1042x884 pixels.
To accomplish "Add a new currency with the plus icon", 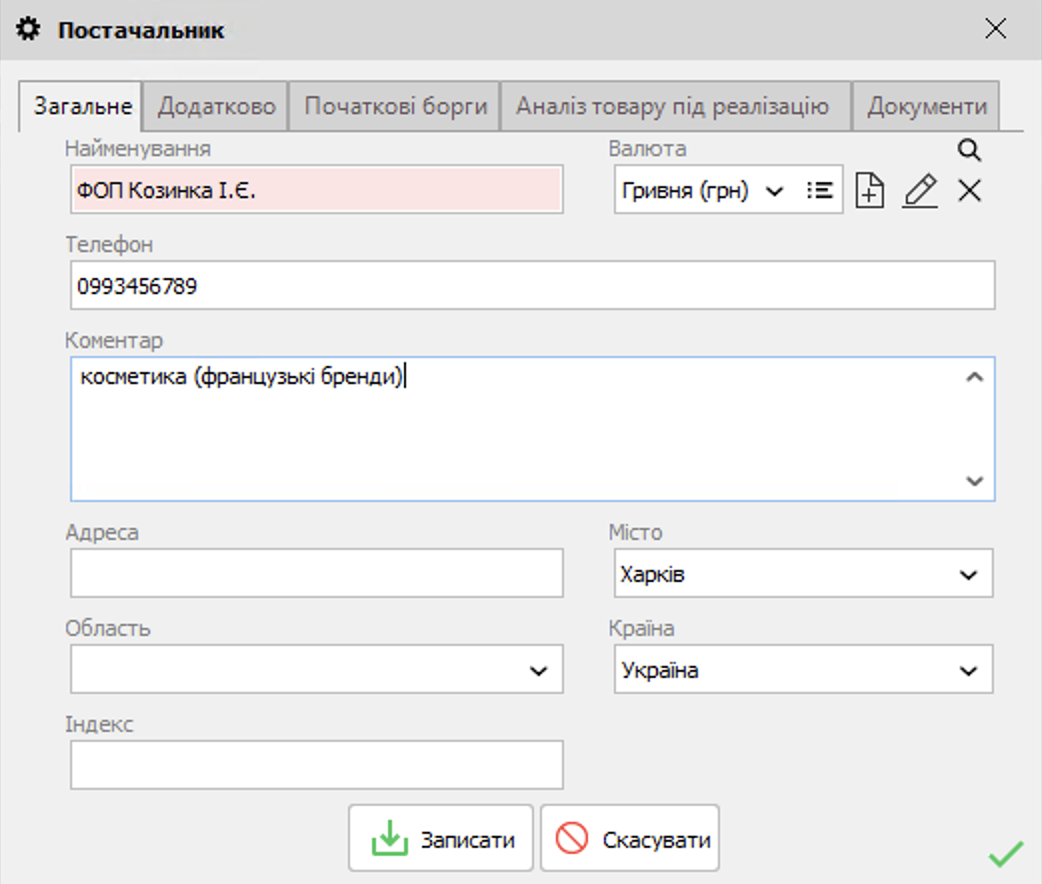I will pyautogui.click(x=869, y=190).
